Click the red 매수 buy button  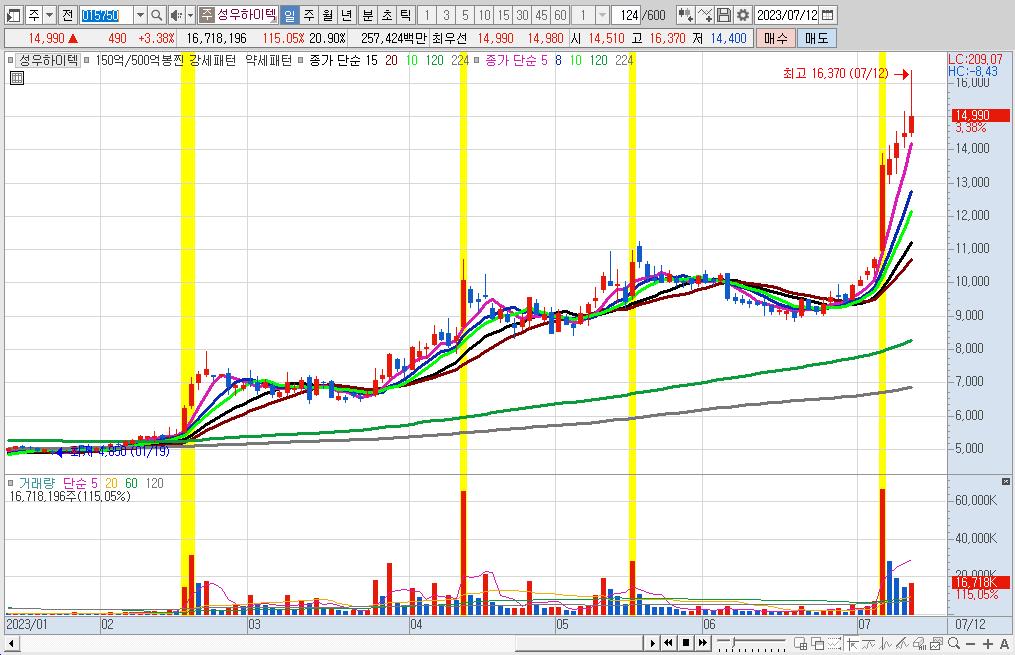point(775,38)
